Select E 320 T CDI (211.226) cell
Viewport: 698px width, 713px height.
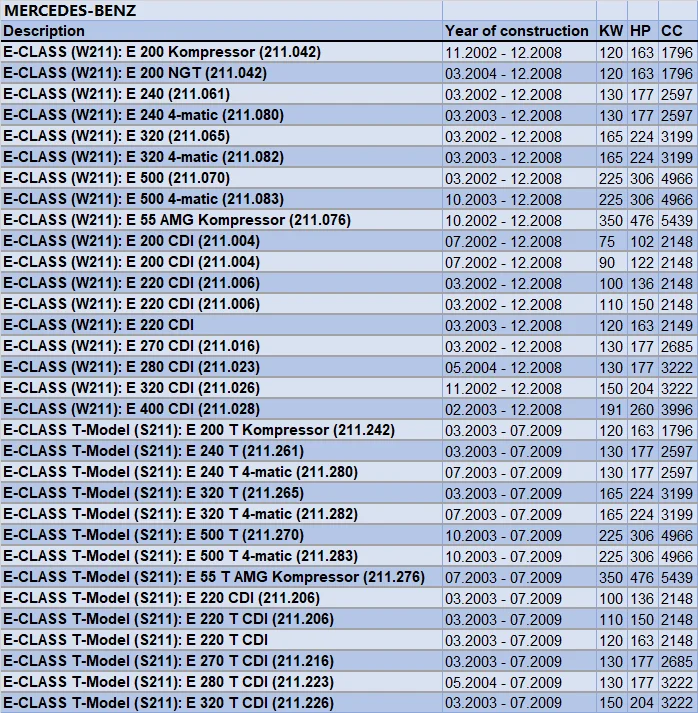[221, 702]
